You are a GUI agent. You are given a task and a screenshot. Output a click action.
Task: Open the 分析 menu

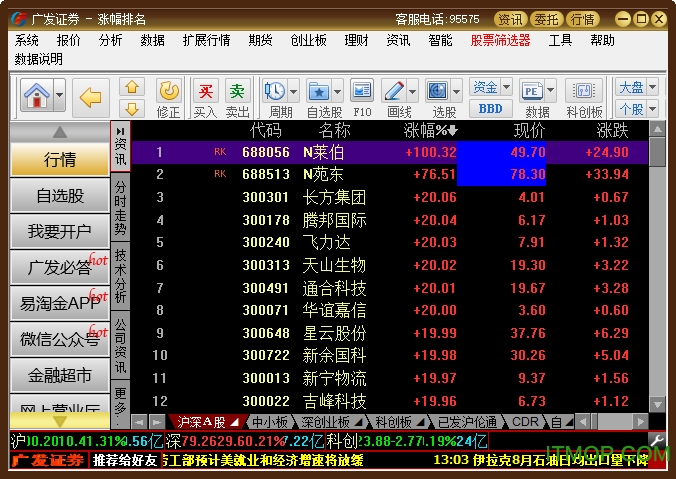tap(110, 40)
